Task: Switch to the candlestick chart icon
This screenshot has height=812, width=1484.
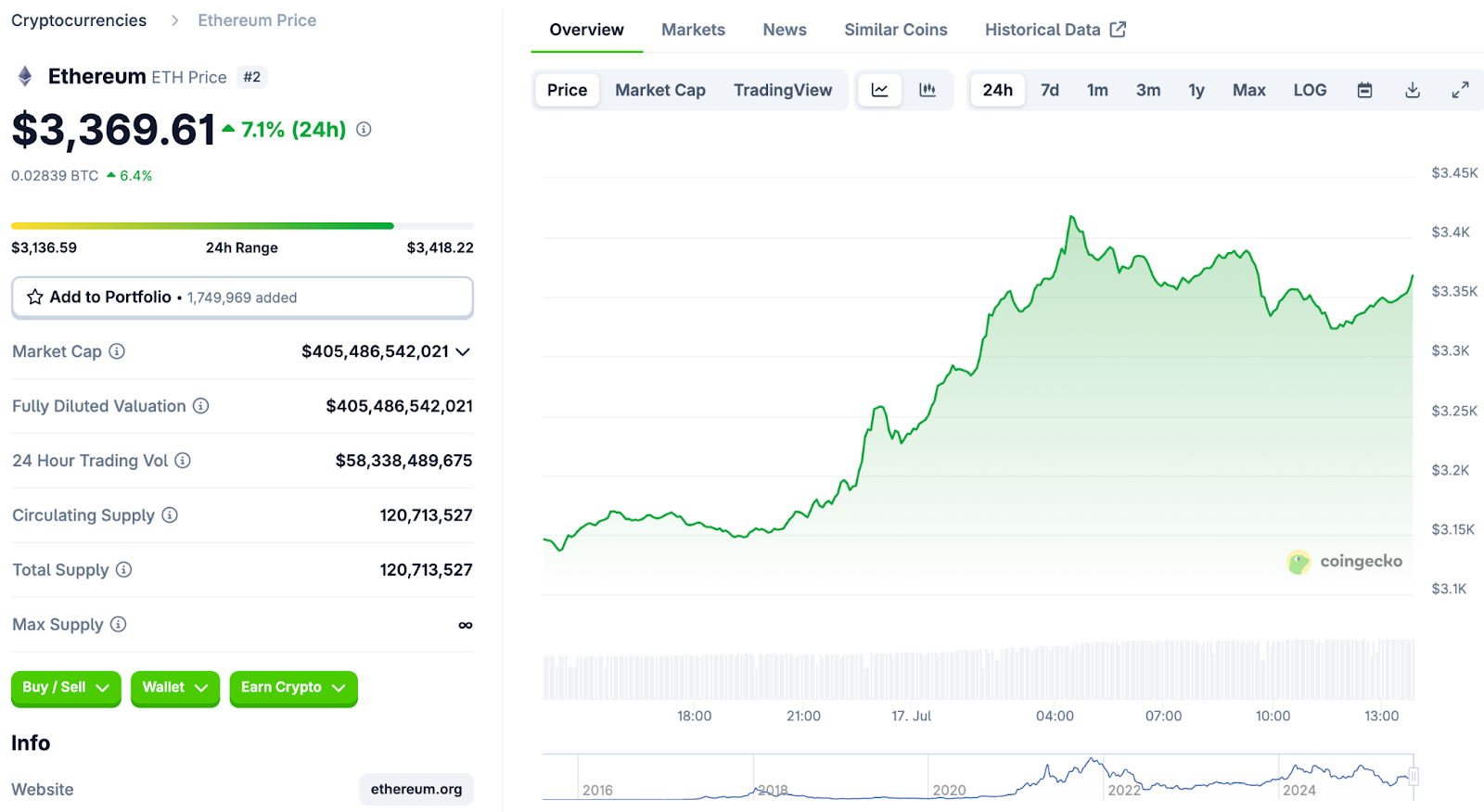Action: [x=927, y=90]
